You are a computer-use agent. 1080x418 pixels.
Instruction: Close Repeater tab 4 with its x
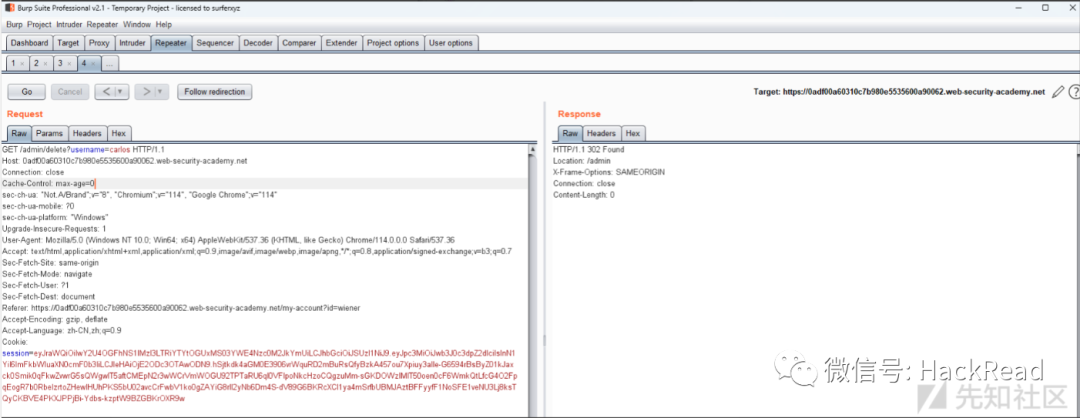click(92, 63)
